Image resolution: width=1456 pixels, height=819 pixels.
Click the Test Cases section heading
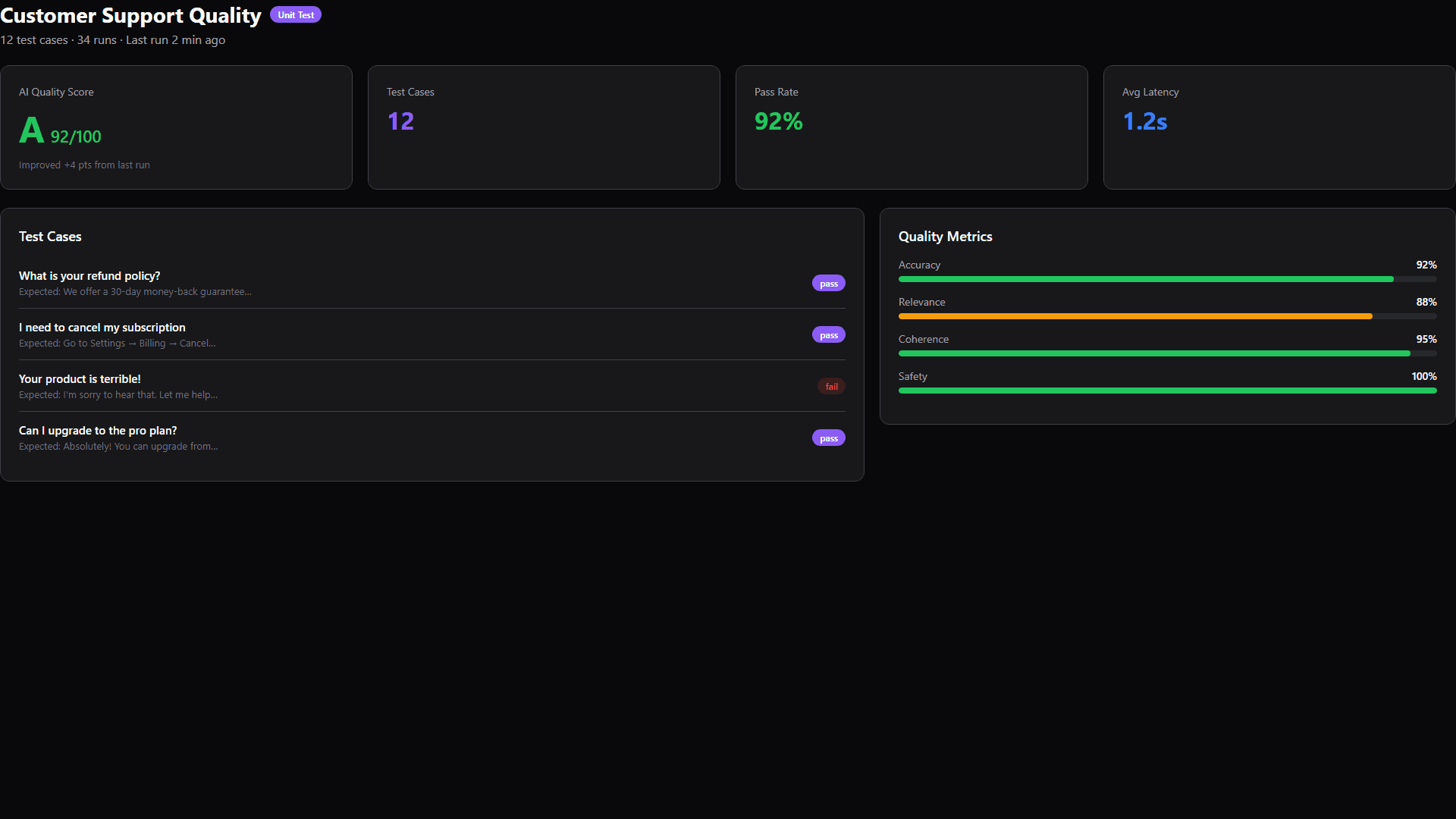coord(49,236)
